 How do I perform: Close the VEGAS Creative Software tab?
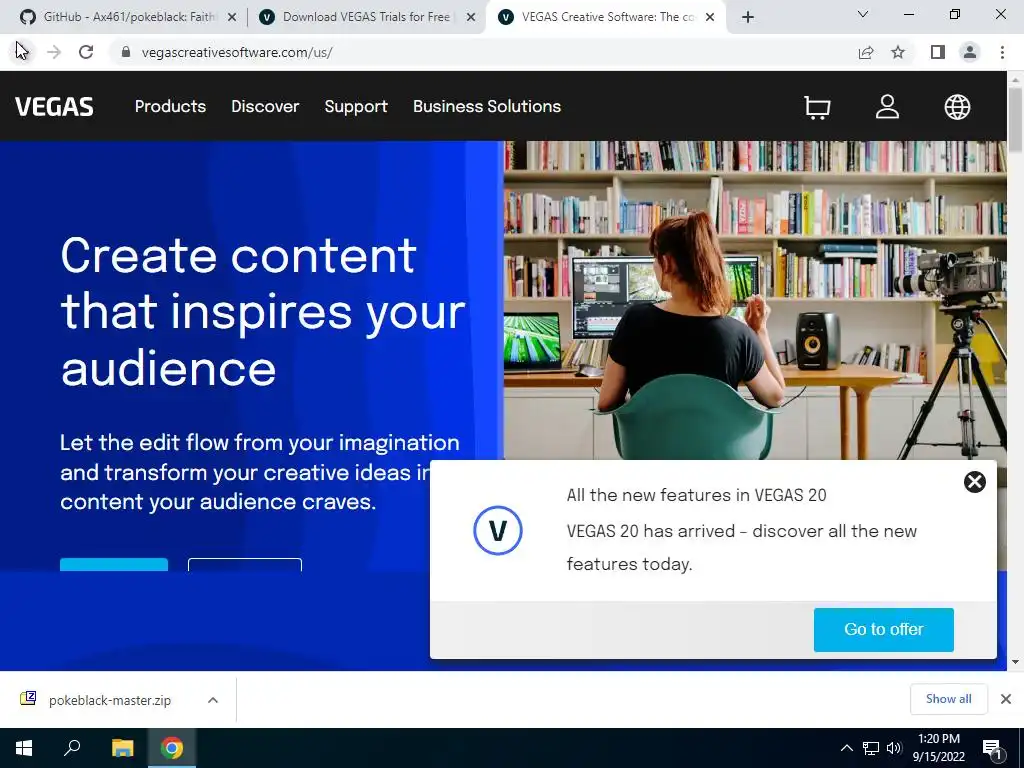[710, 18]
